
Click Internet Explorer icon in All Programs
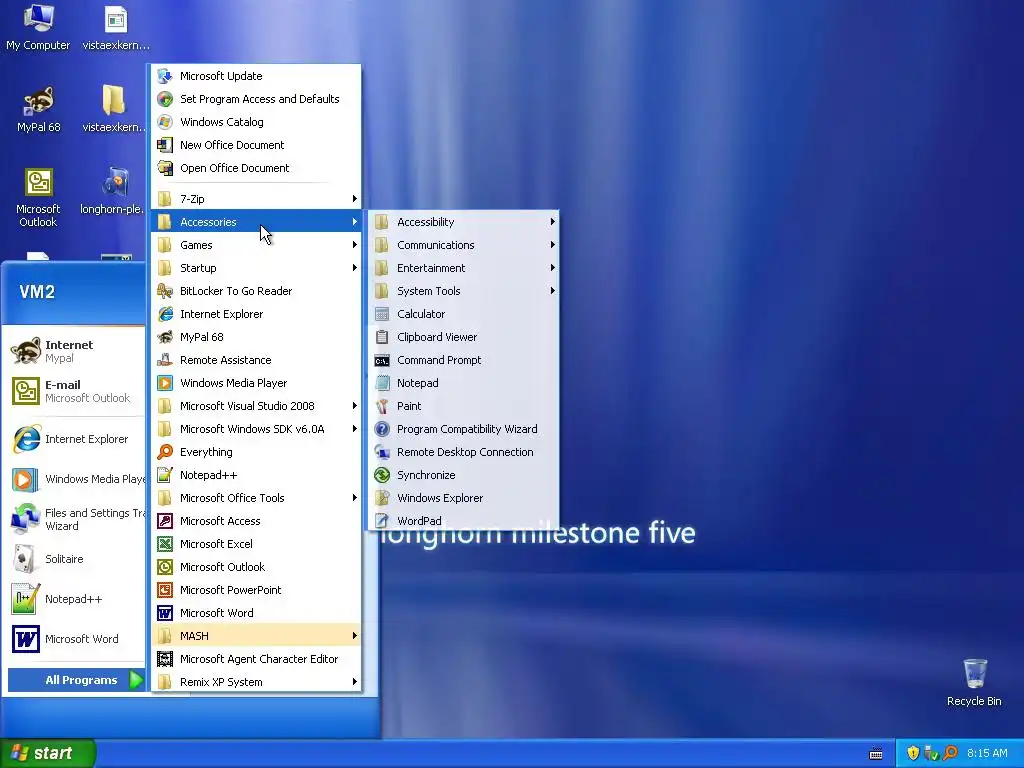click(165, 313)
